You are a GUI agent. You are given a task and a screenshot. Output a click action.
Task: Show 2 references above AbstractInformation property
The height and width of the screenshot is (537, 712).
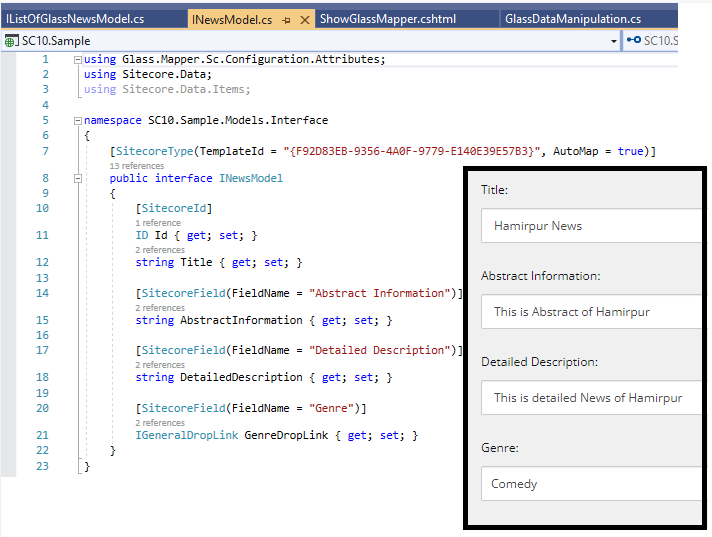click(x=160, y=308)
